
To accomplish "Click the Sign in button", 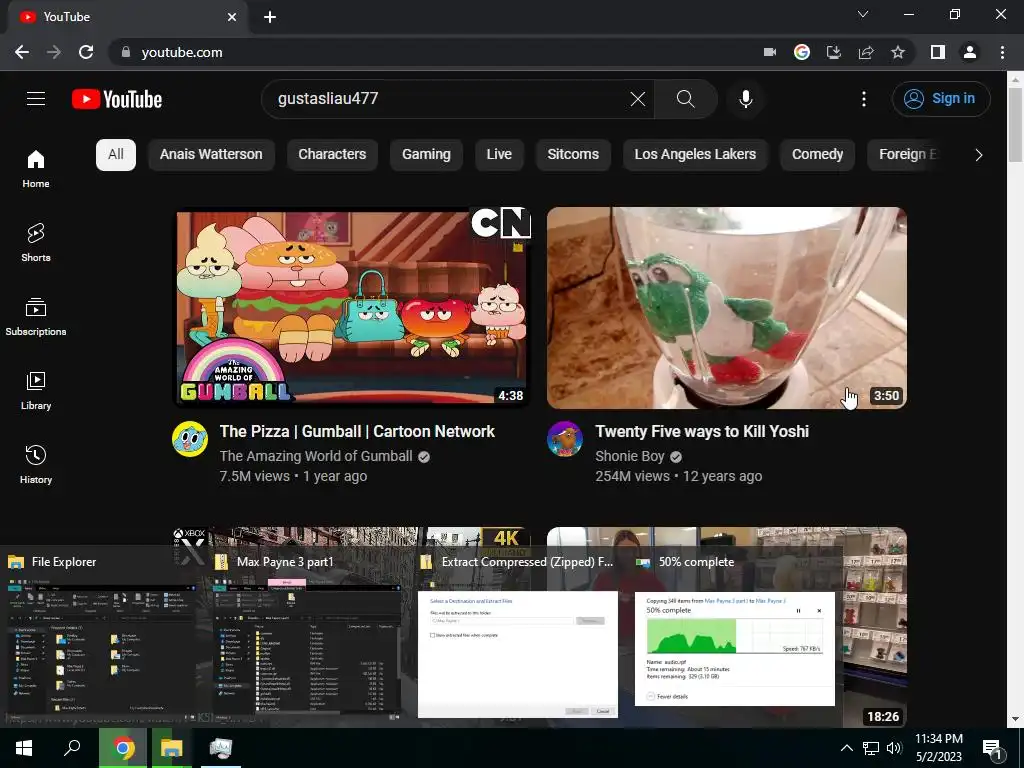I will pos(941,99).
